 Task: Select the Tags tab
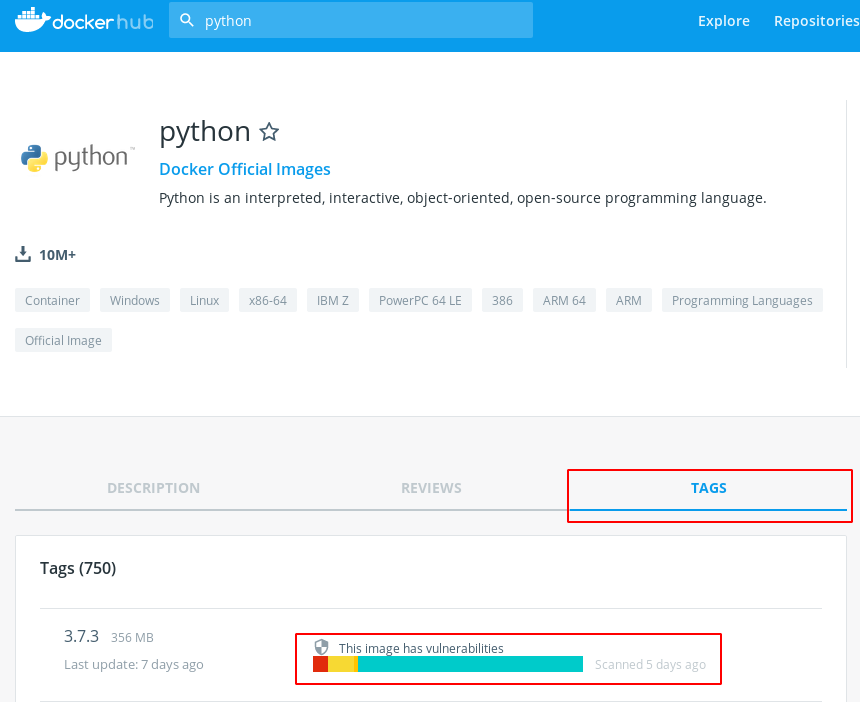(x=708, y=488)
